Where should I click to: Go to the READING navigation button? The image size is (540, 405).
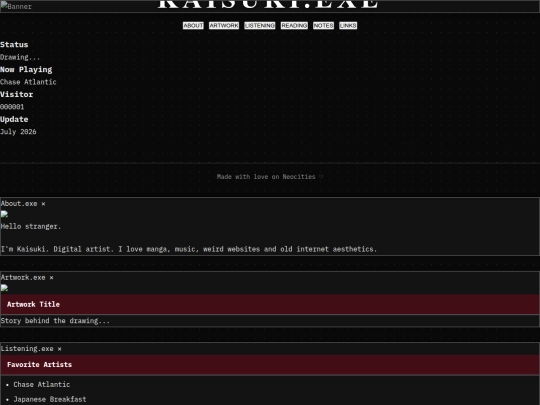tap(294, 25)
